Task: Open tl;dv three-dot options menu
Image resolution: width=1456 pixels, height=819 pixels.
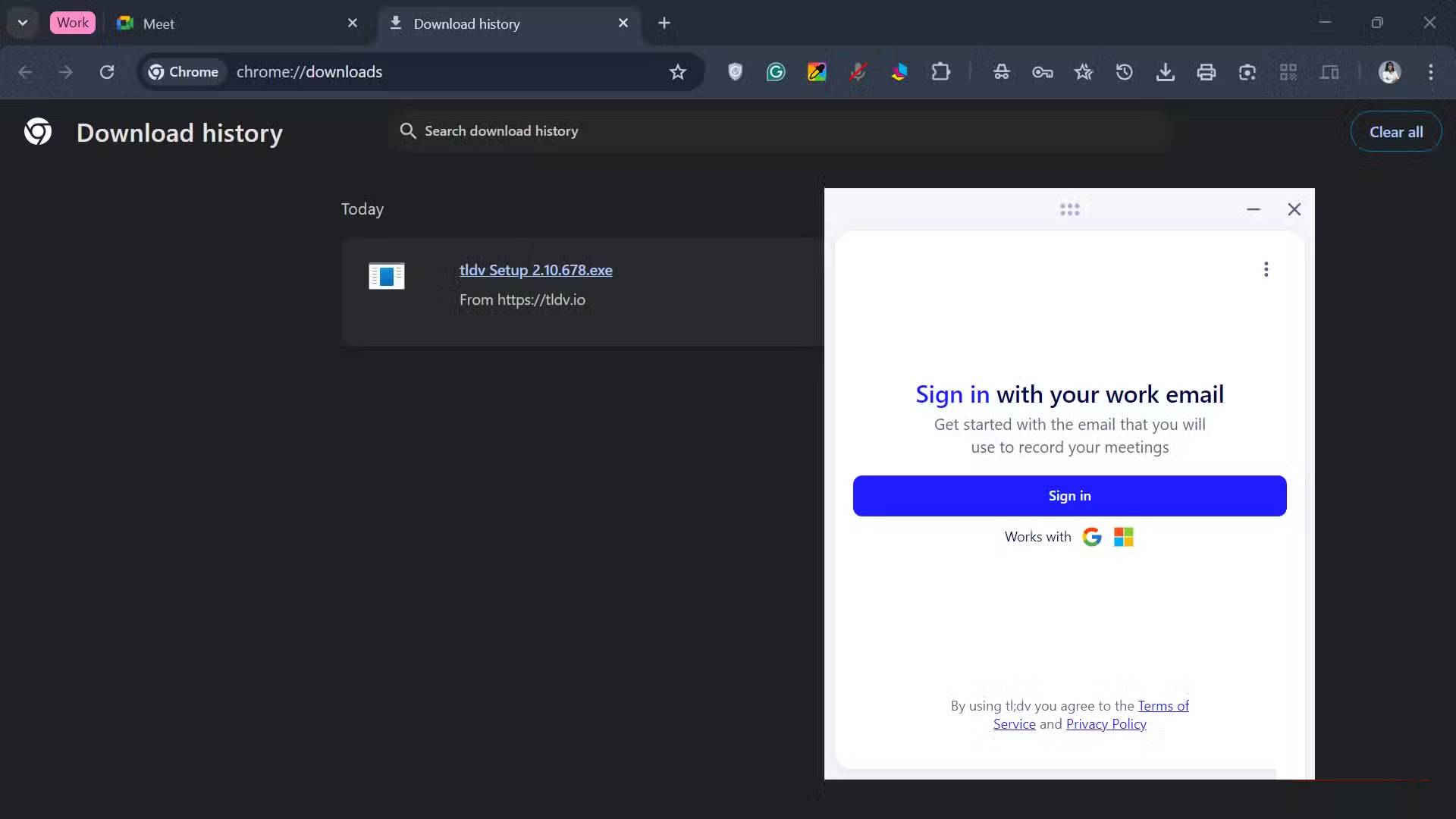Action: tap(1266, 269)
